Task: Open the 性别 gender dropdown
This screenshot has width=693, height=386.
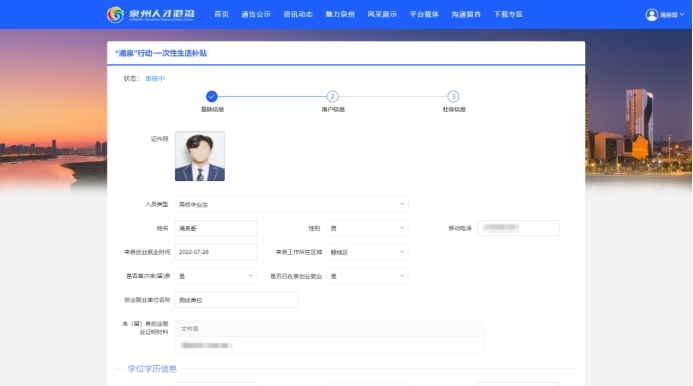Action: click(367, 228)
